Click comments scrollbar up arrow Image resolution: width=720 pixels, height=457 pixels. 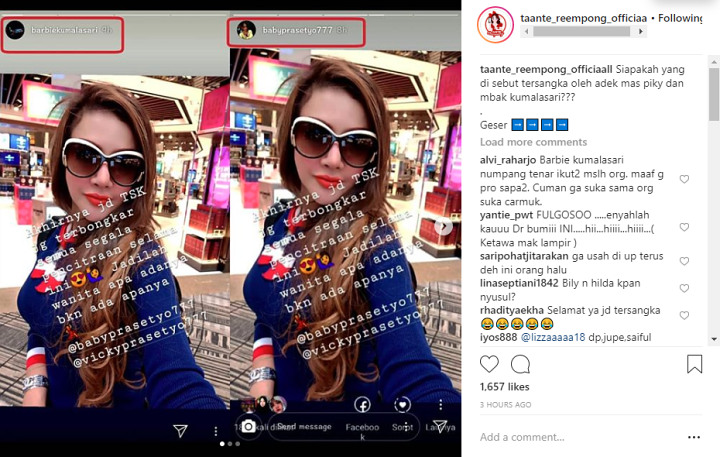pyautogui.click(x=714, y=61)
